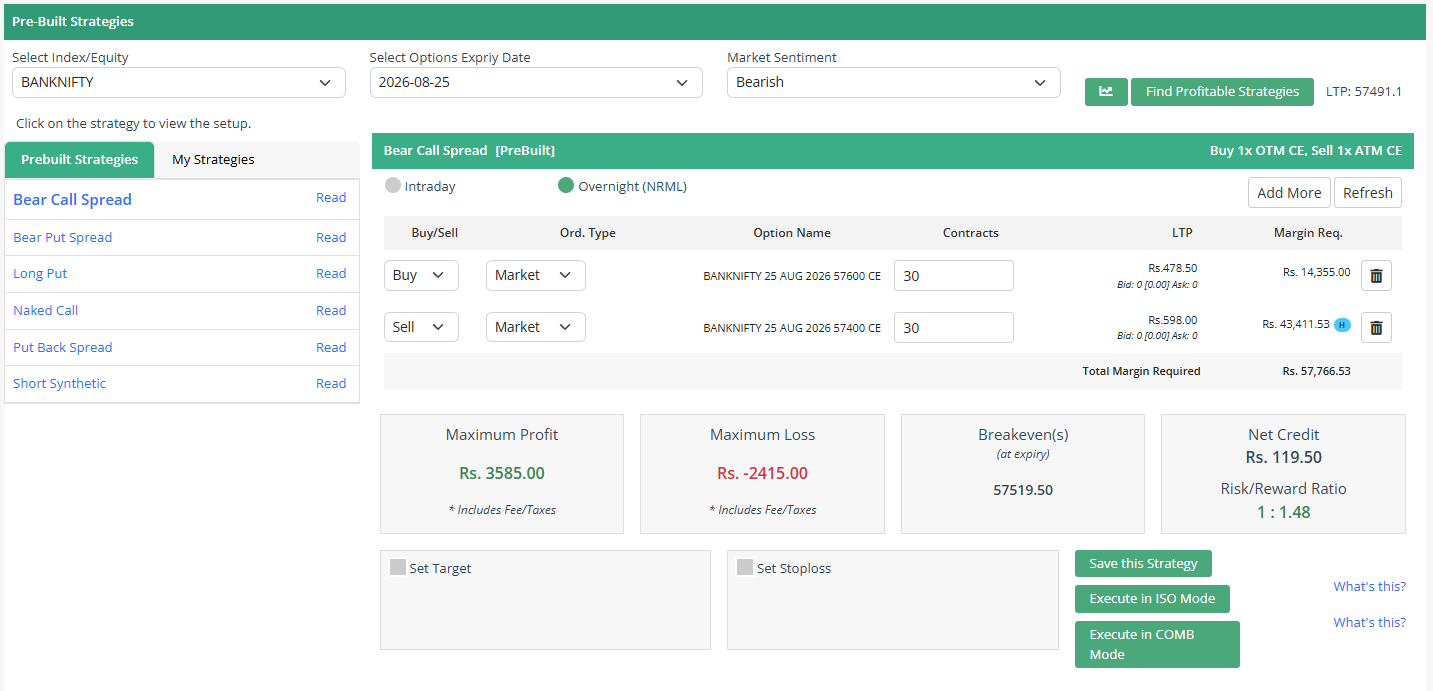Open Read link for Long Put
This screenshot has height=691, width=1433.
[x=331, y=273]
